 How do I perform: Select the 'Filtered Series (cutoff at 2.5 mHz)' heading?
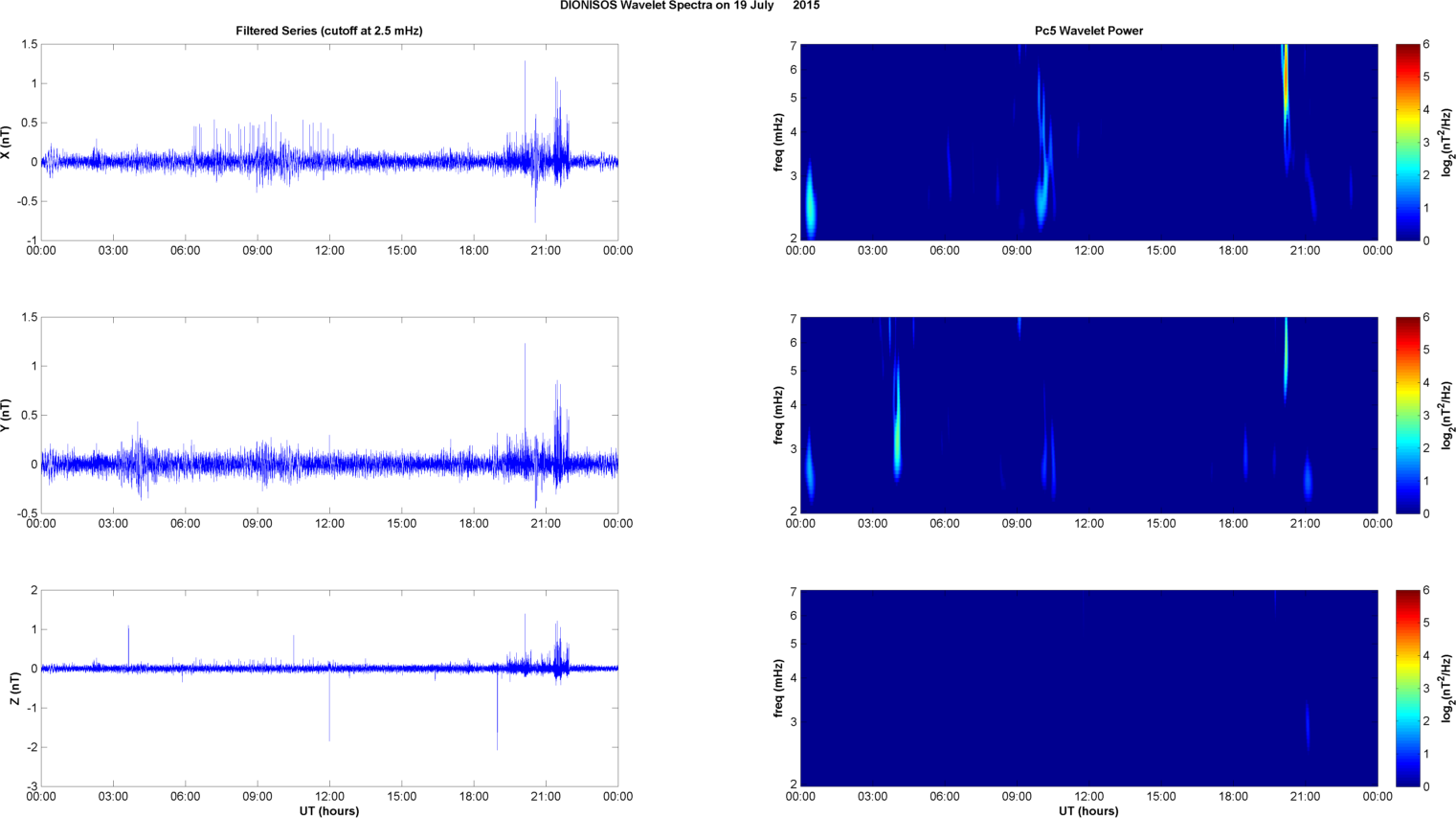[x=329, y=31]
